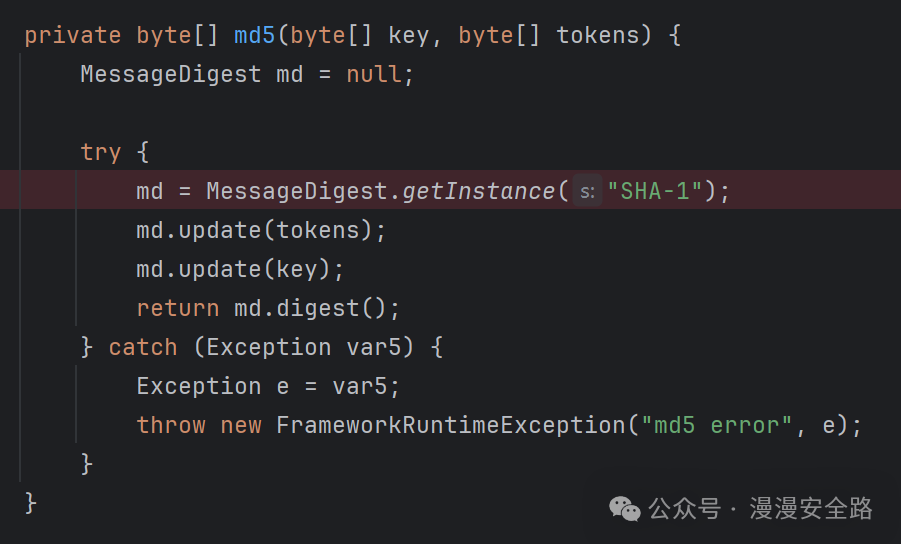Click the private keyword
Viewport: 901px width, 544px height.
coord(73,35)
